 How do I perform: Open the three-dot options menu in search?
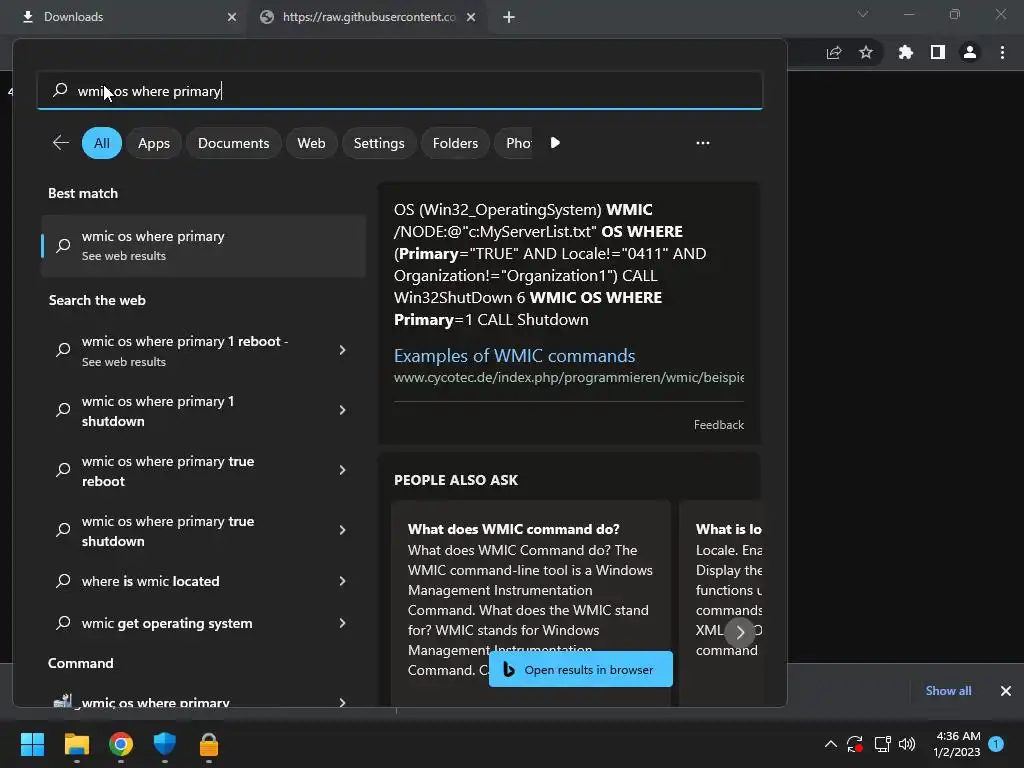[703, 143]
